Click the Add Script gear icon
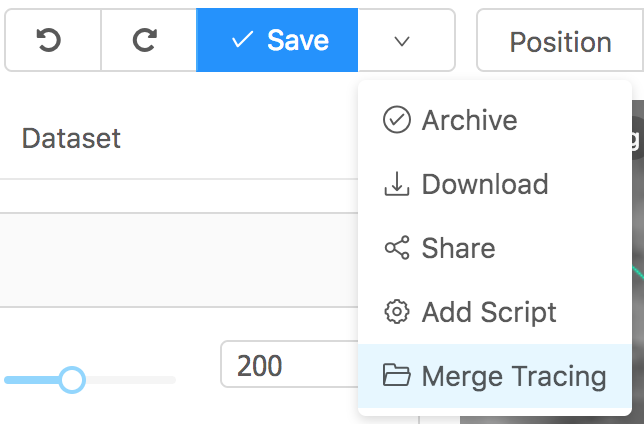This screenshot has height=424, width=644. (396, 312)
